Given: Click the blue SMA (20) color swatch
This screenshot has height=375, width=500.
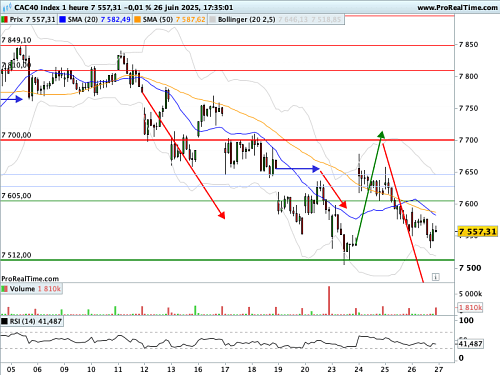Looking at the screenshot, I should pos(62,20).
